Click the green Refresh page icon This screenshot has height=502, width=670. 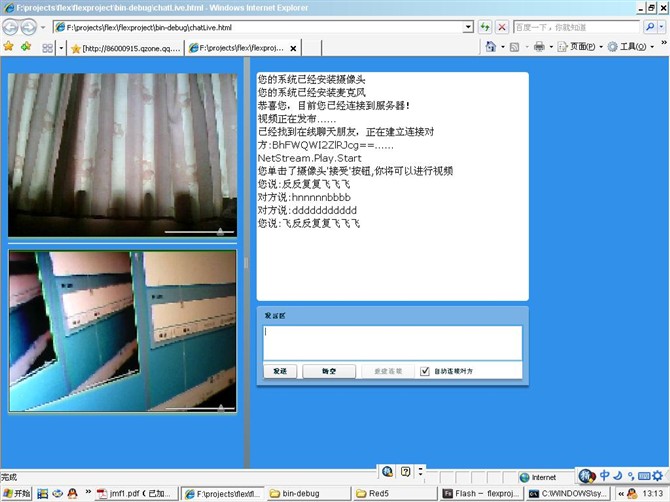[x=485, y=27]
